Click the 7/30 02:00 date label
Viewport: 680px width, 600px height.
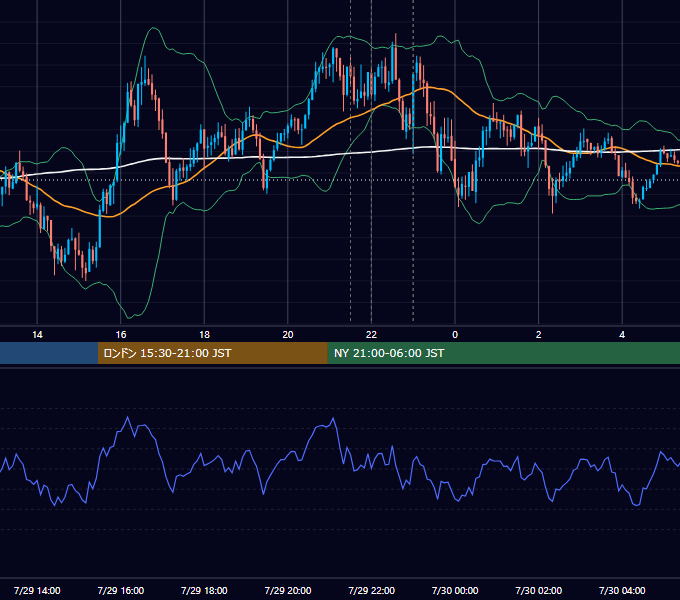click(x=539, y=590)
